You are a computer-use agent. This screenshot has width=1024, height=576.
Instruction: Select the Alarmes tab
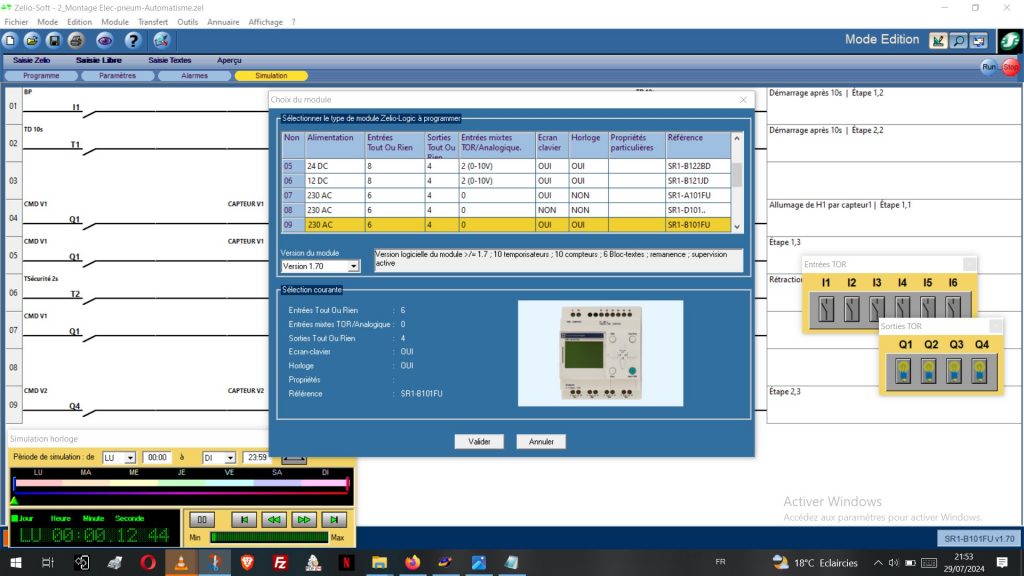coord(195,76)
